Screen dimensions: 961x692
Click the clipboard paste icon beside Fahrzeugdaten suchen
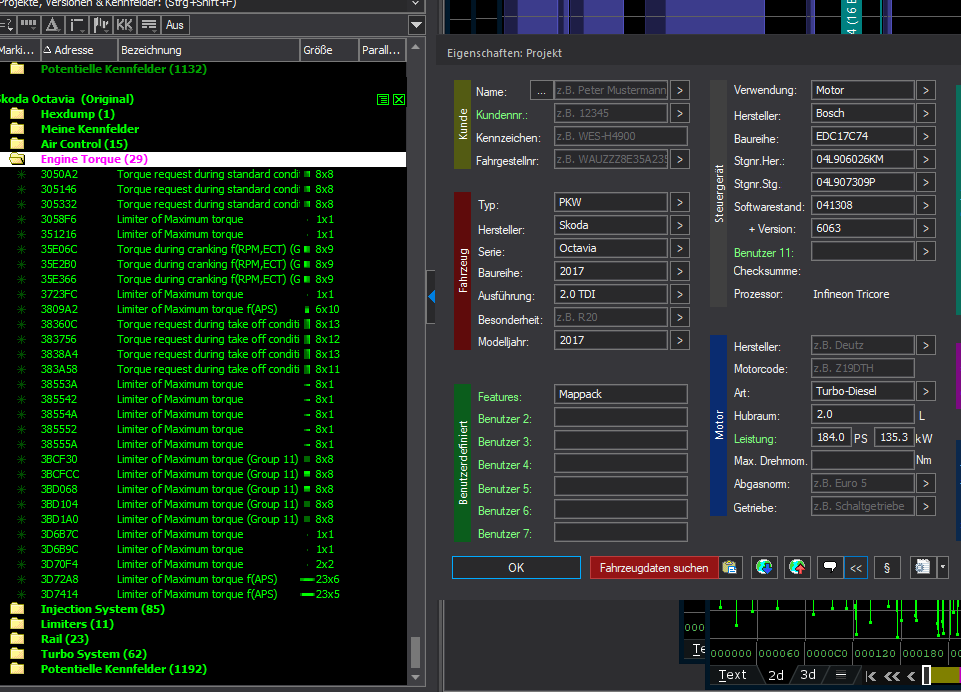coord(730,568)
